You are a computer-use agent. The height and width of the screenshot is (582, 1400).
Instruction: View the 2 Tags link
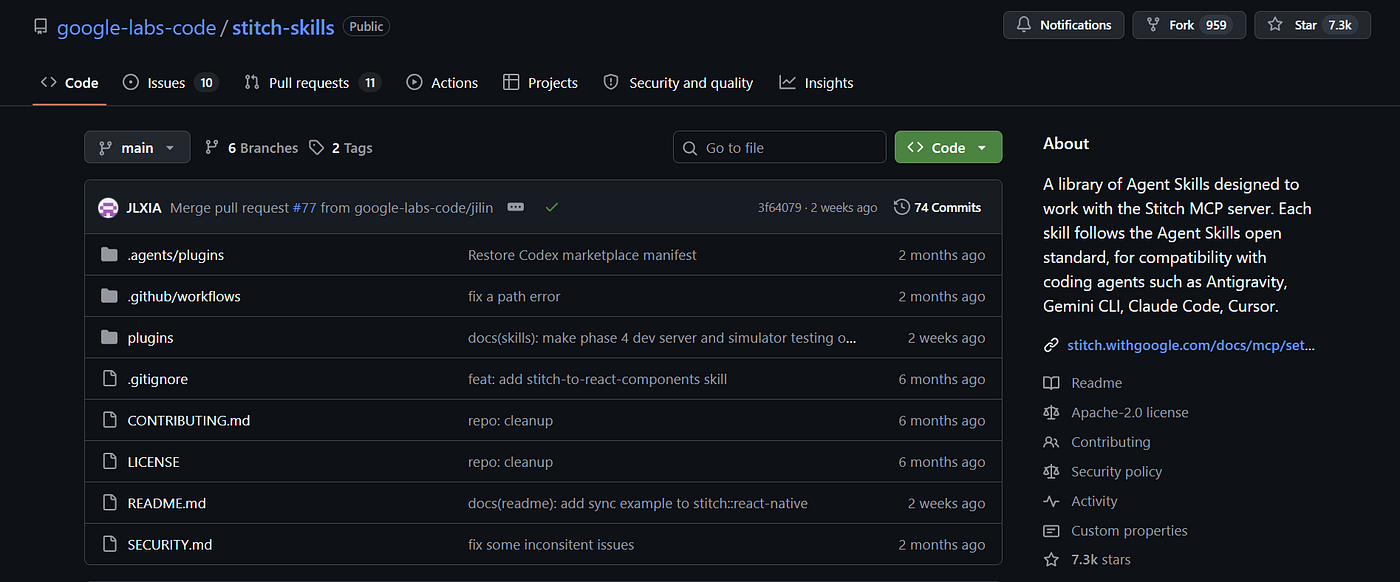340,148
